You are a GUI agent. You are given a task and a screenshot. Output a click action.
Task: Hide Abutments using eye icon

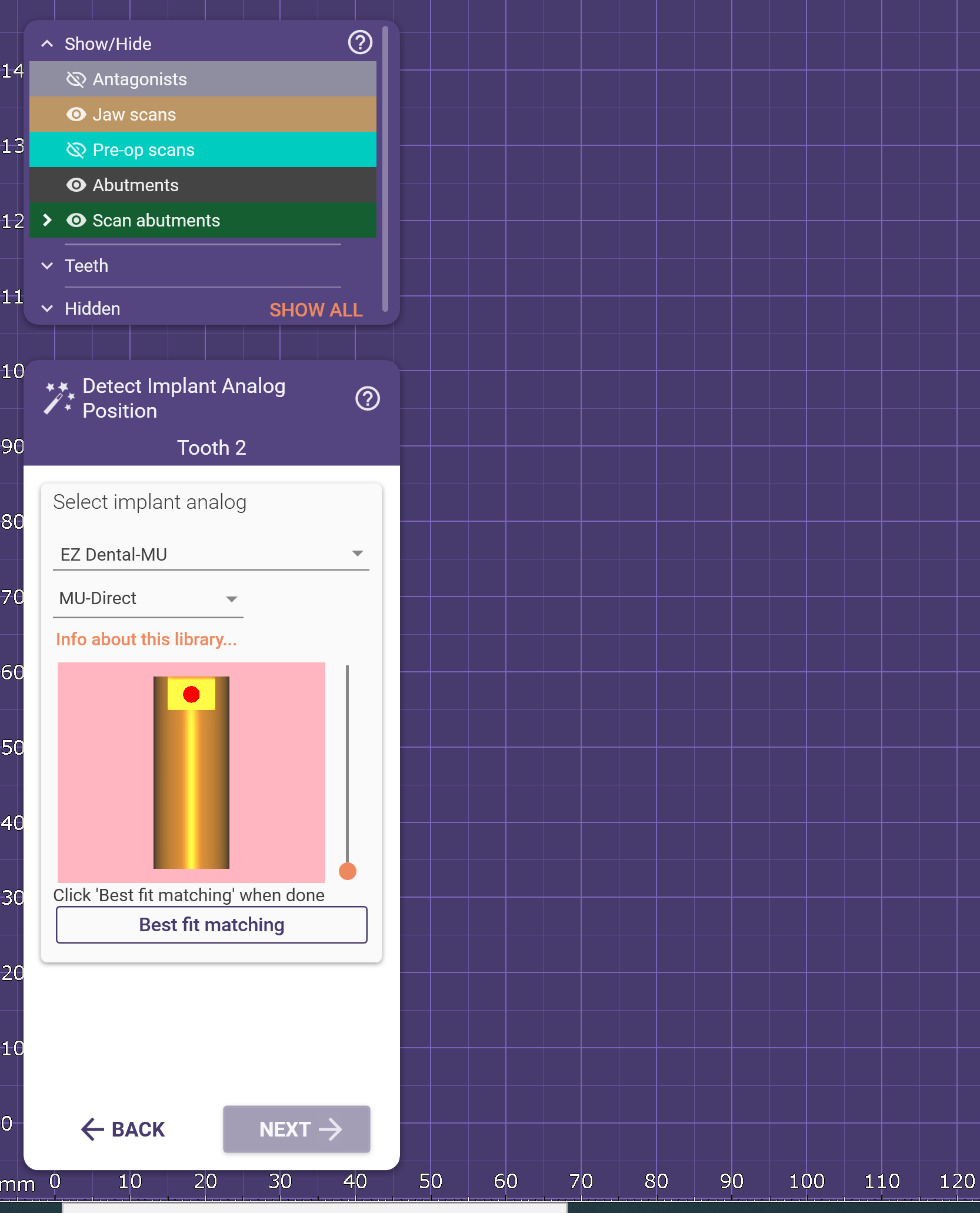pyautogui.click(x=76, y=185)
